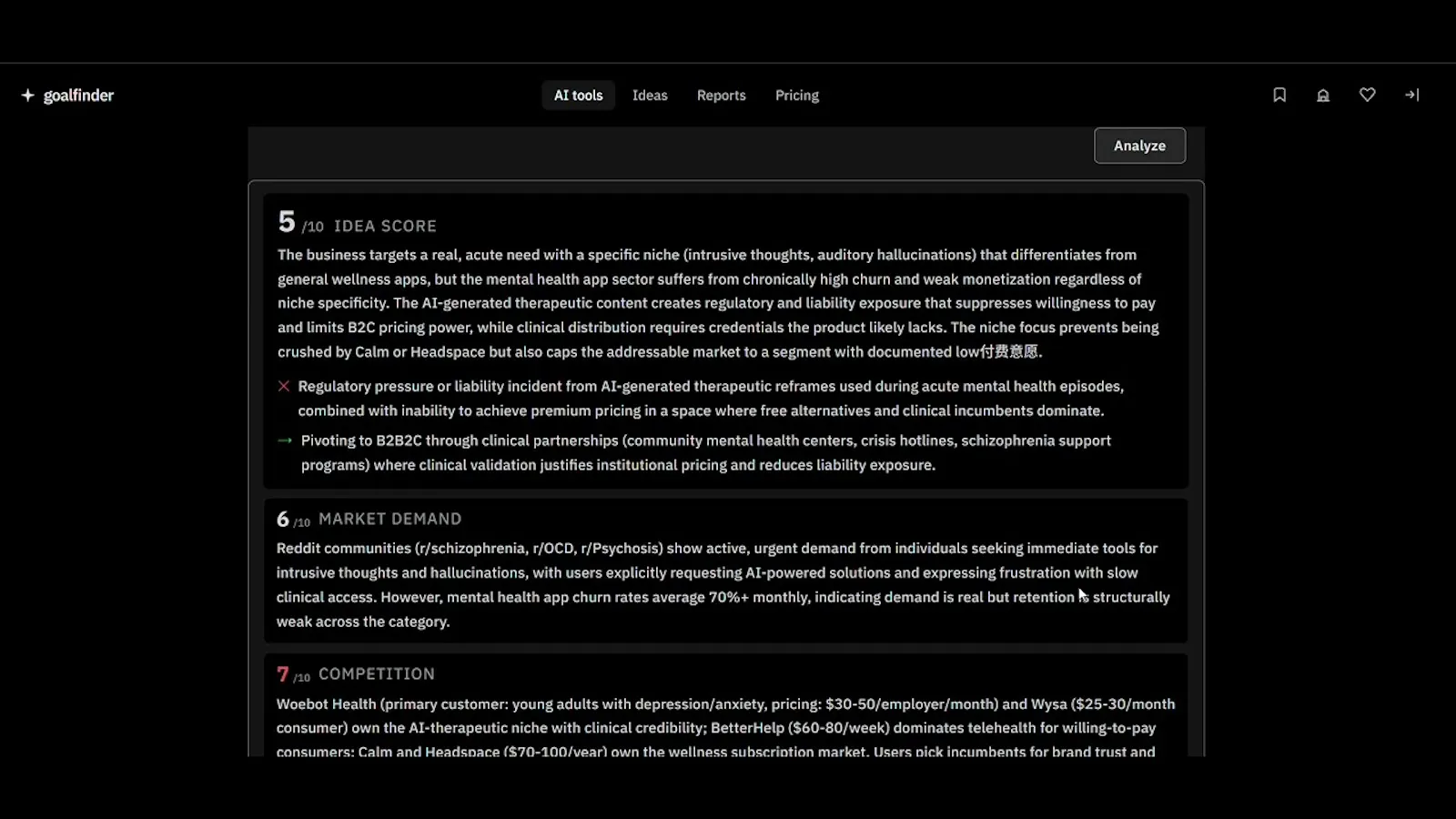Click the Analyze button

tap(1139, 146)
